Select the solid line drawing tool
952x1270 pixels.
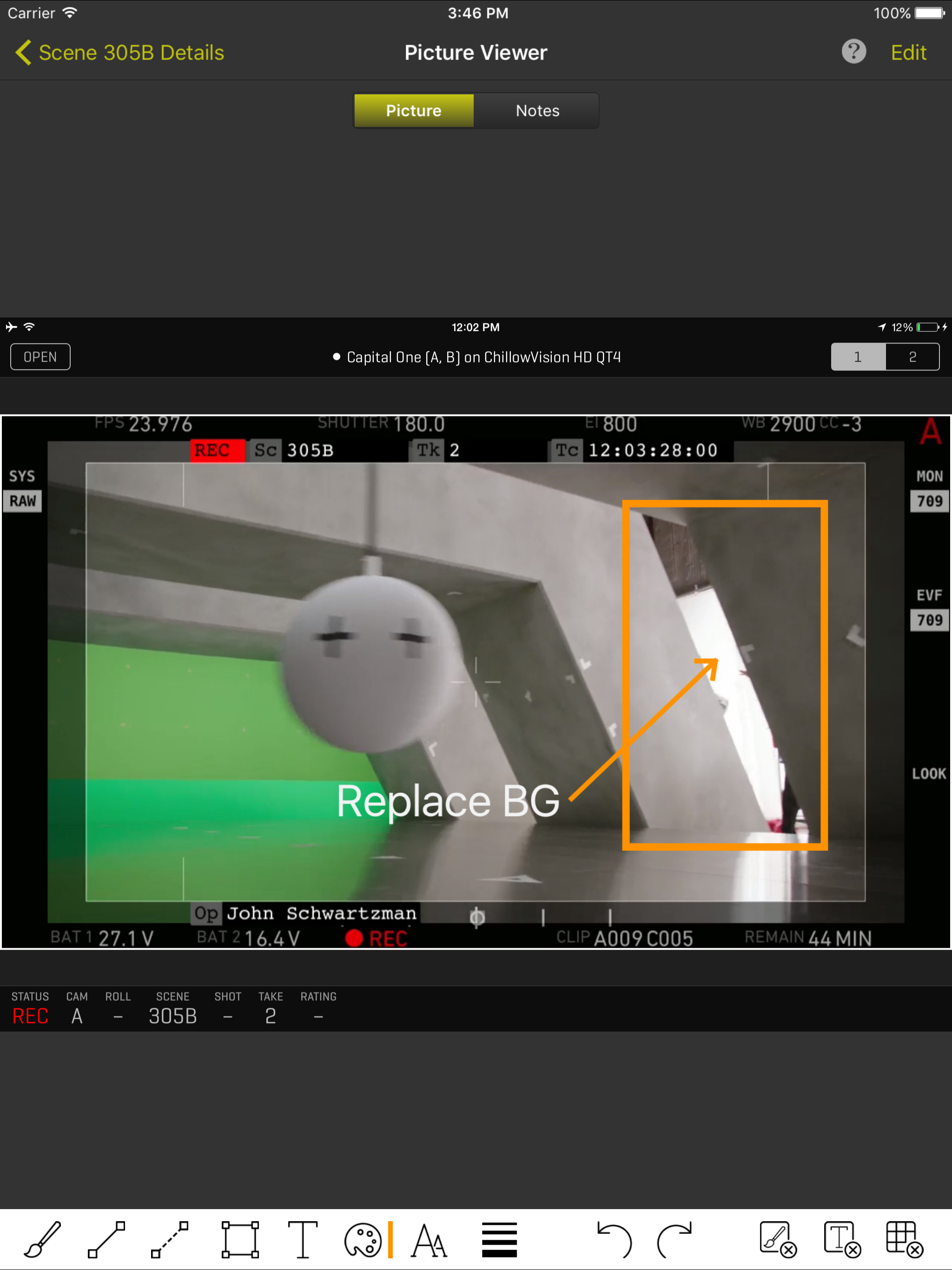pos(106,1239)
